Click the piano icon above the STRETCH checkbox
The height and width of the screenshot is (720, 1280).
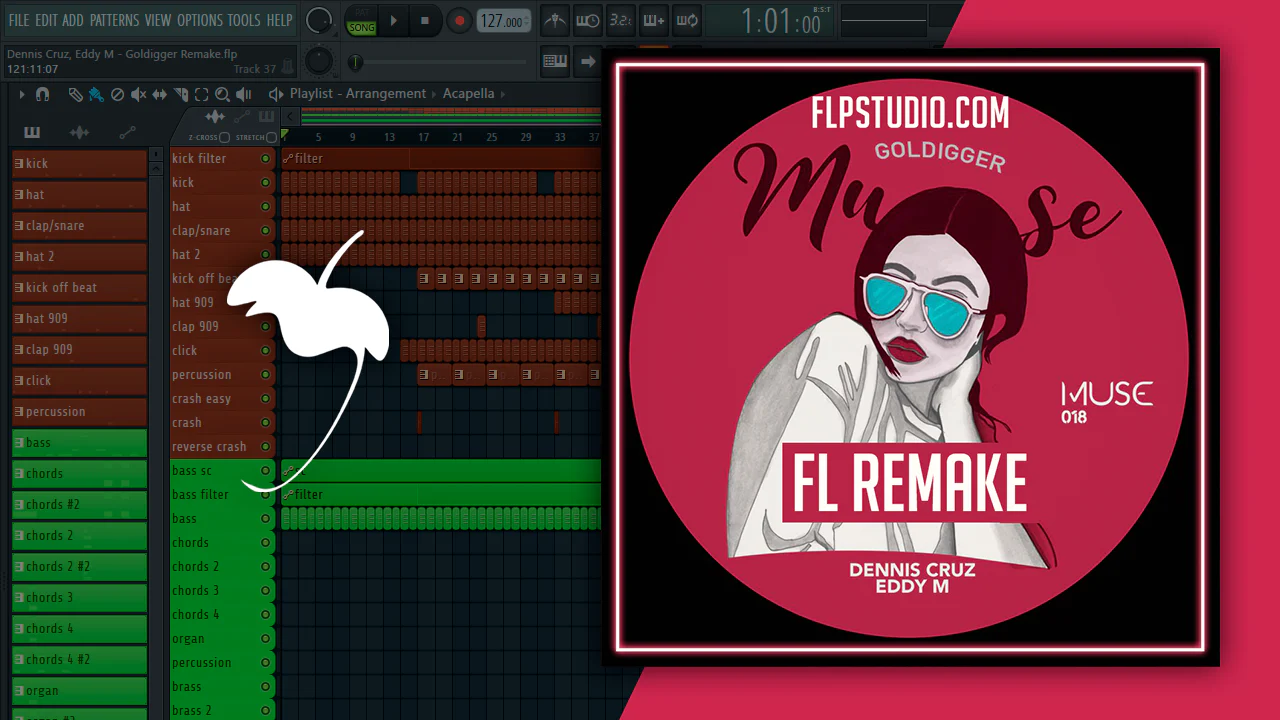click(266, 117)
